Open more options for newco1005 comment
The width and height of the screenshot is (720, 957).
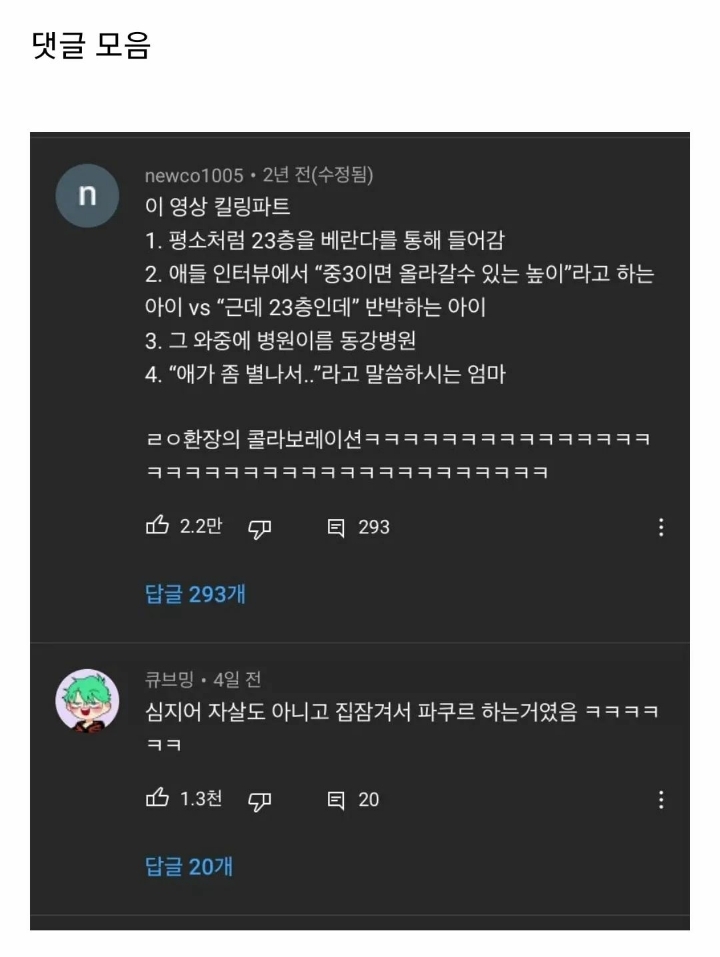point(661,527)
